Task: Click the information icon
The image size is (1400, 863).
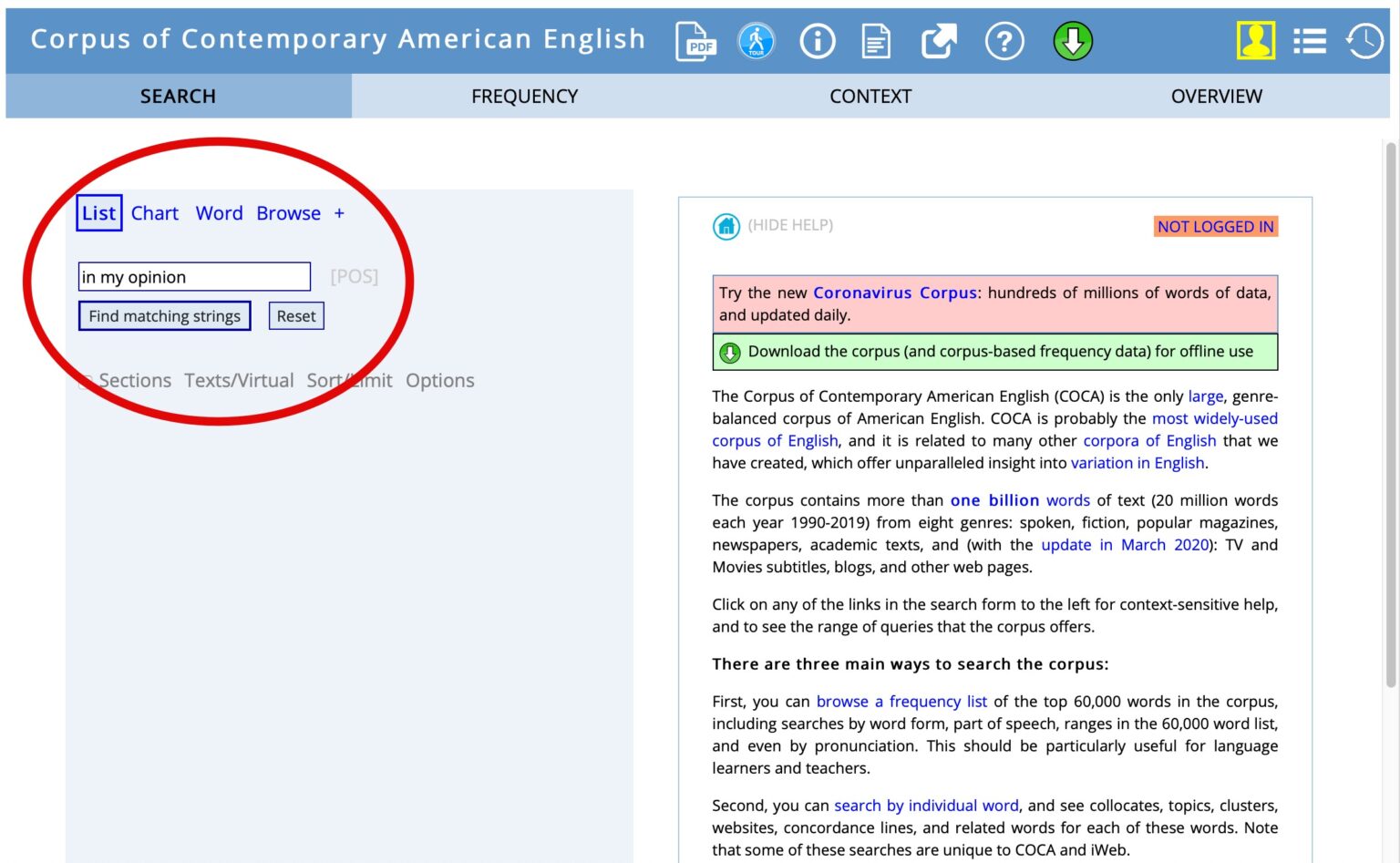Action: 818,41
